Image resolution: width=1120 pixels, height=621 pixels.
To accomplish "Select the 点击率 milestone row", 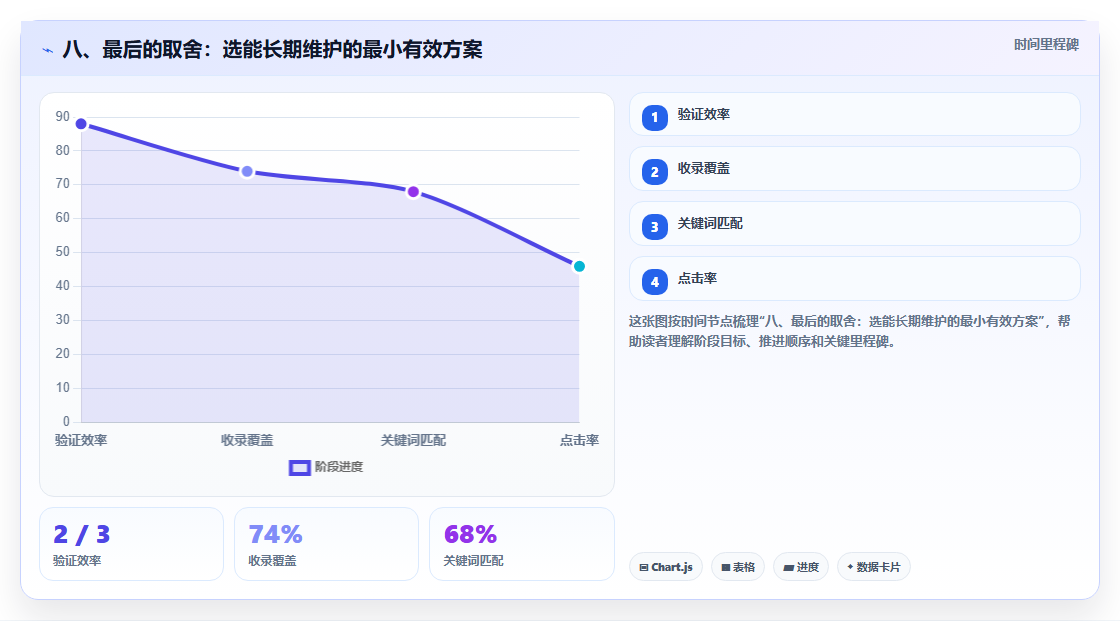I will tap(854, 279).
